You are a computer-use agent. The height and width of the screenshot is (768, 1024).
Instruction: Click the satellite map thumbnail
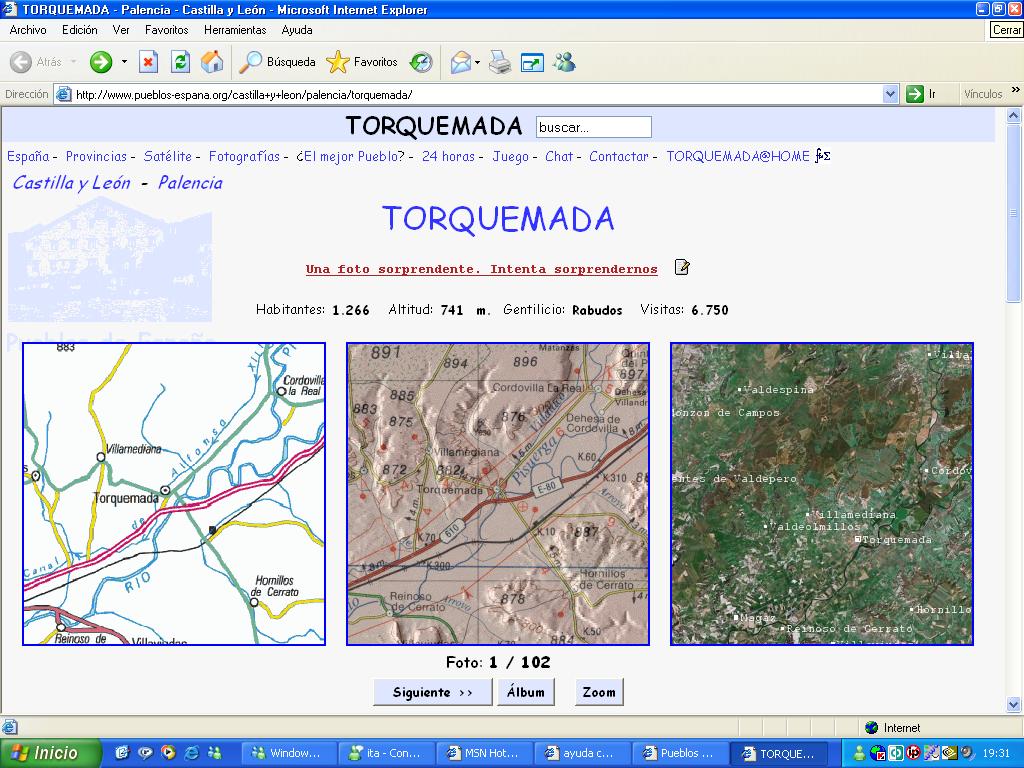[821, 494]
